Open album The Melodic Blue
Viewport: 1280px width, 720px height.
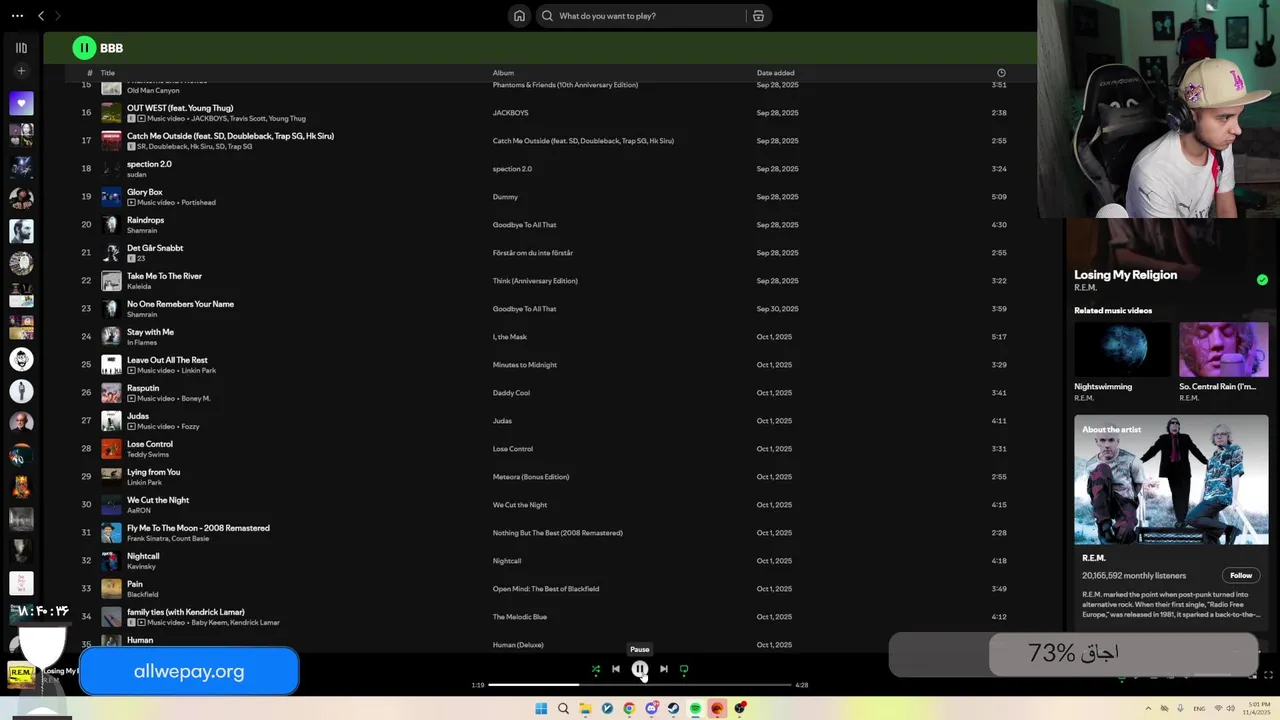[x=520, y=617]
